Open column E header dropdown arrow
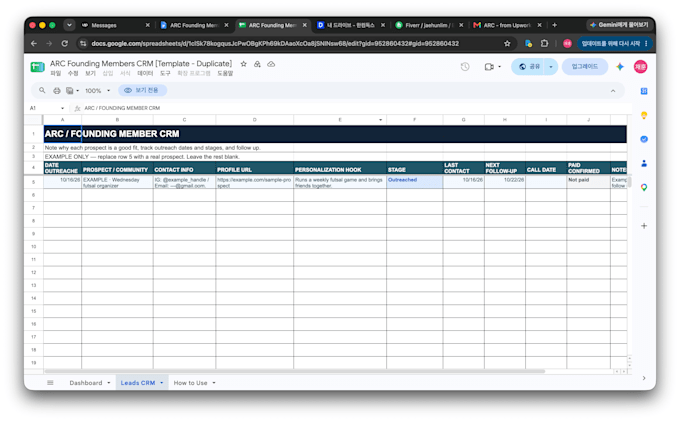Viewport: 680px width, 422px height. [380, 120]
